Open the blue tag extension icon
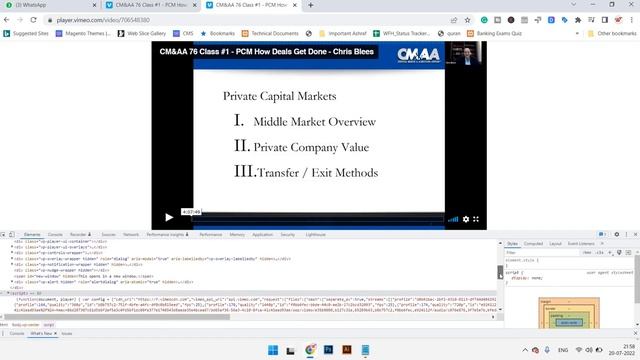Image resolution: width=640 pixels, height=360 pixels. tap(564, 20)
